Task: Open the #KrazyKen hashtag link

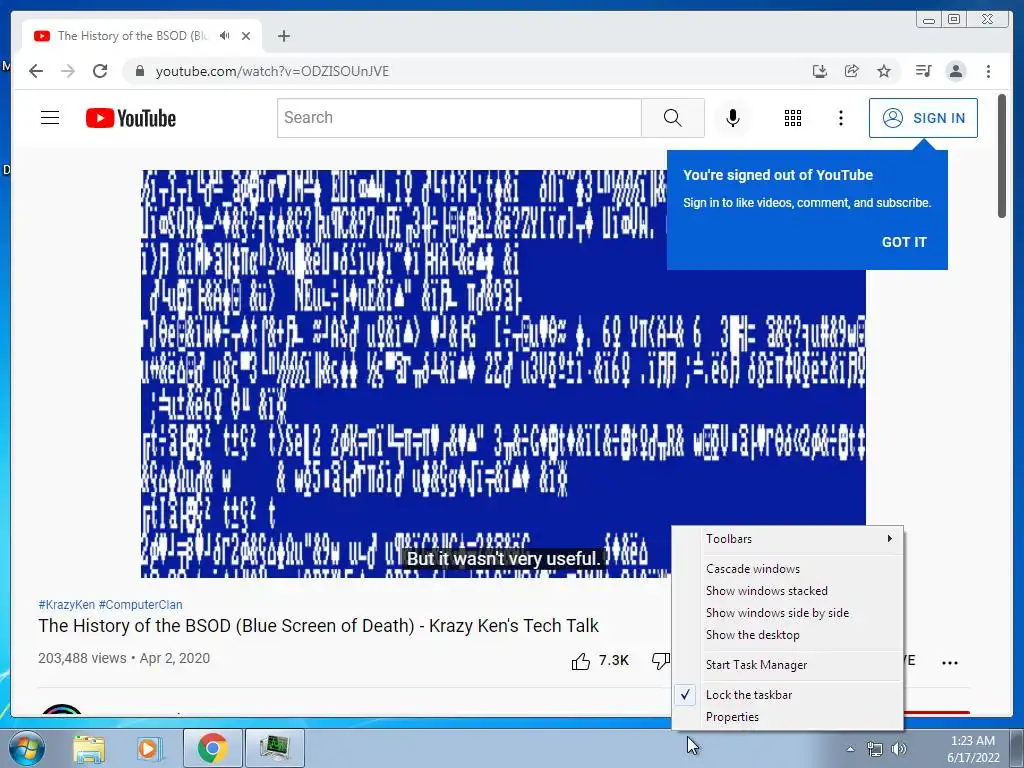Action: coord(67,605)
